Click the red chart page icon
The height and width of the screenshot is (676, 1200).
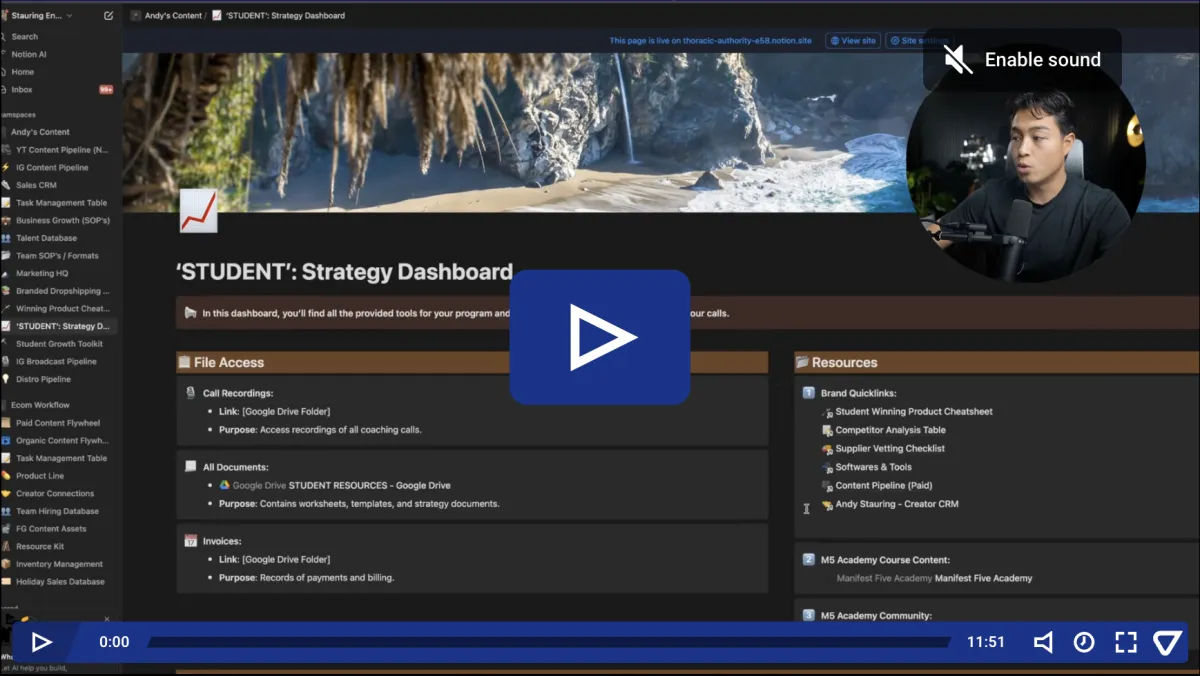tap(198, 211)
